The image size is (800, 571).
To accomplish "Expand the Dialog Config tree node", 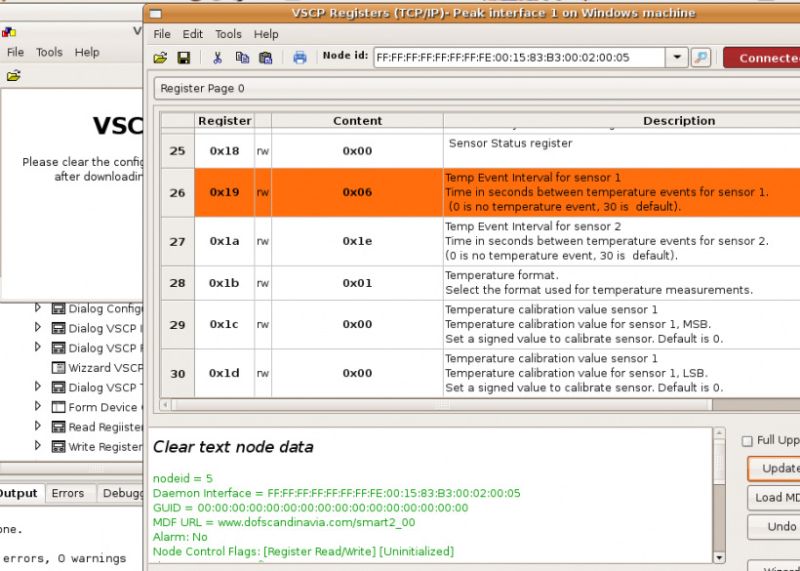I will click(37, 308).
